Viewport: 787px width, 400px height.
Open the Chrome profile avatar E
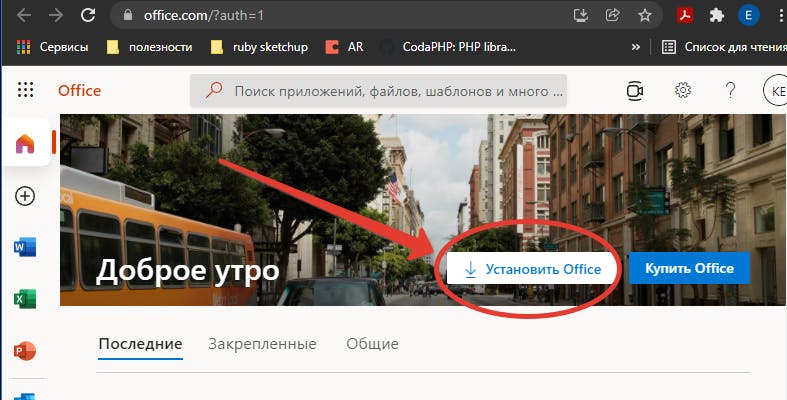pos(748,16)
